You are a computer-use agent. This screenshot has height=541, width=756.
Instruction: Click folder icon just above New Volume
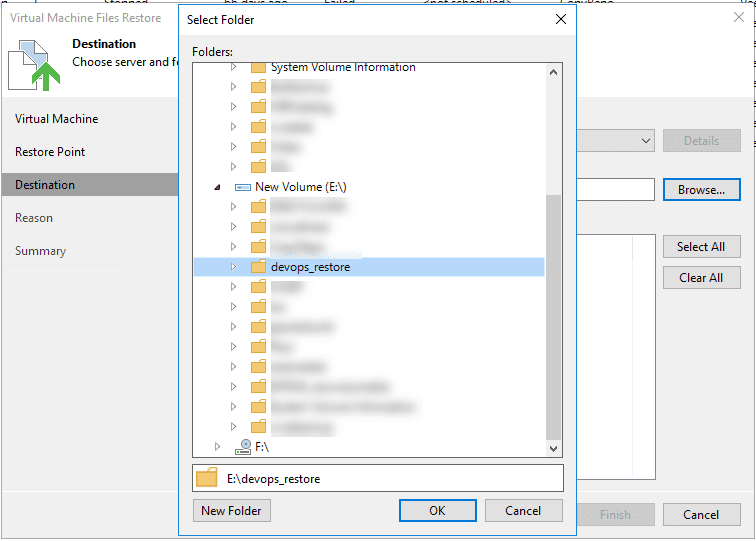(258, 166)
